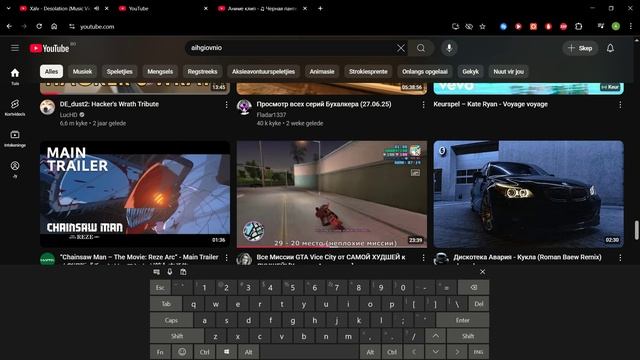
Task: Switch to the Черная browser tab
Action: (x=262, y=8)
